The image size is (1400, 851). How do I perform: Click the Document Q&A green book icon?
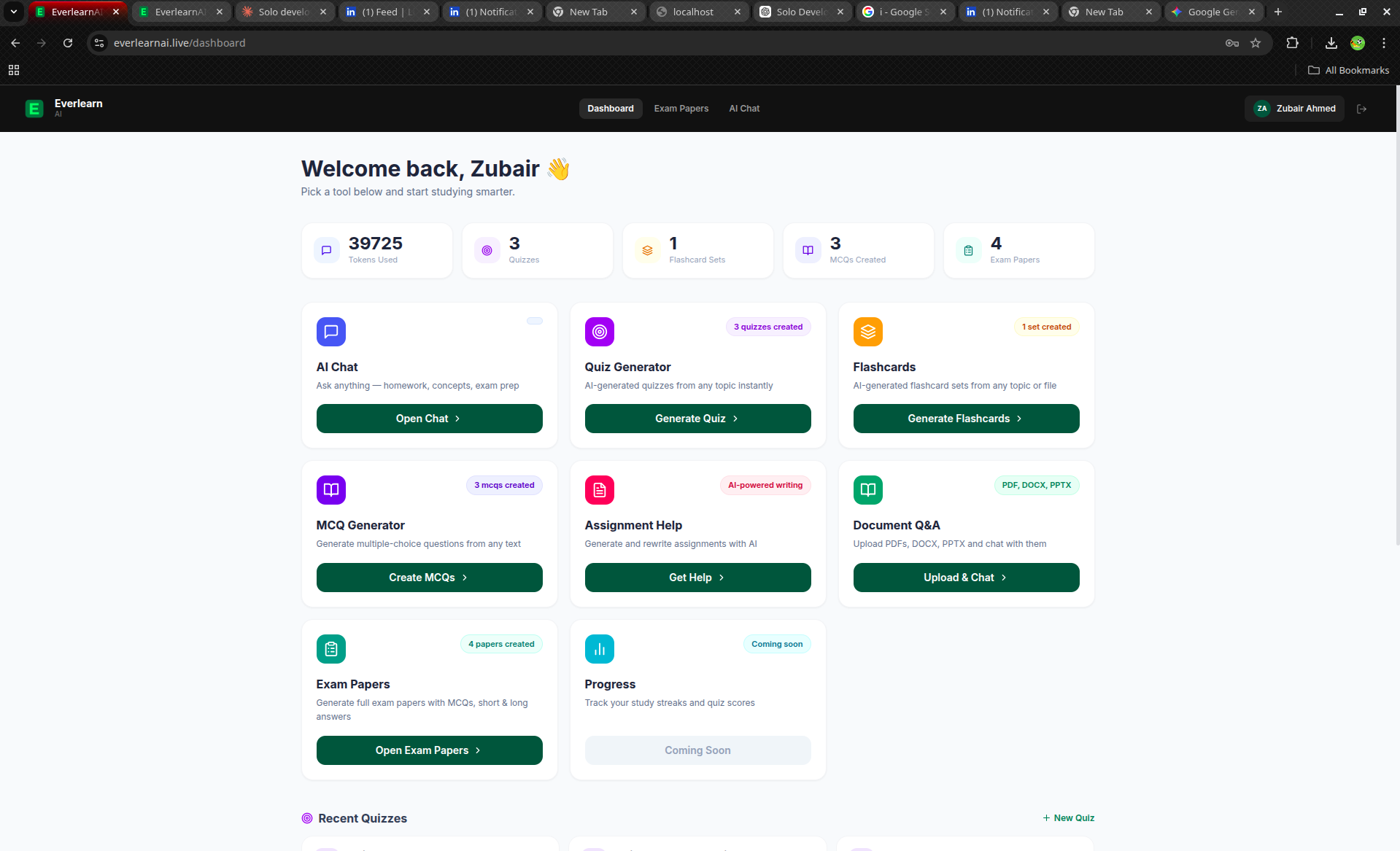coord(868,490)
